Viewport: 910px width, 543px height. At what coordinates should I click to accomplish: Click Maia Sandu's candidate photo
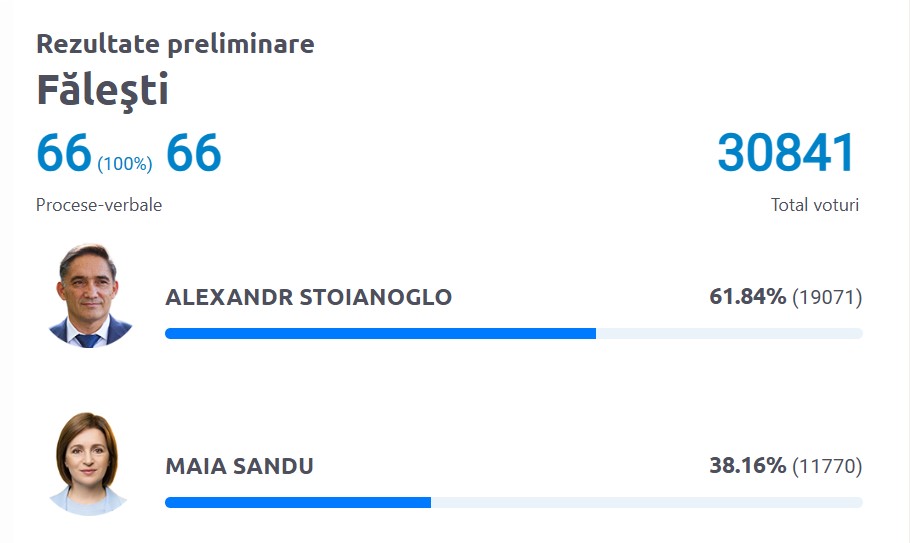pos(90,464)
